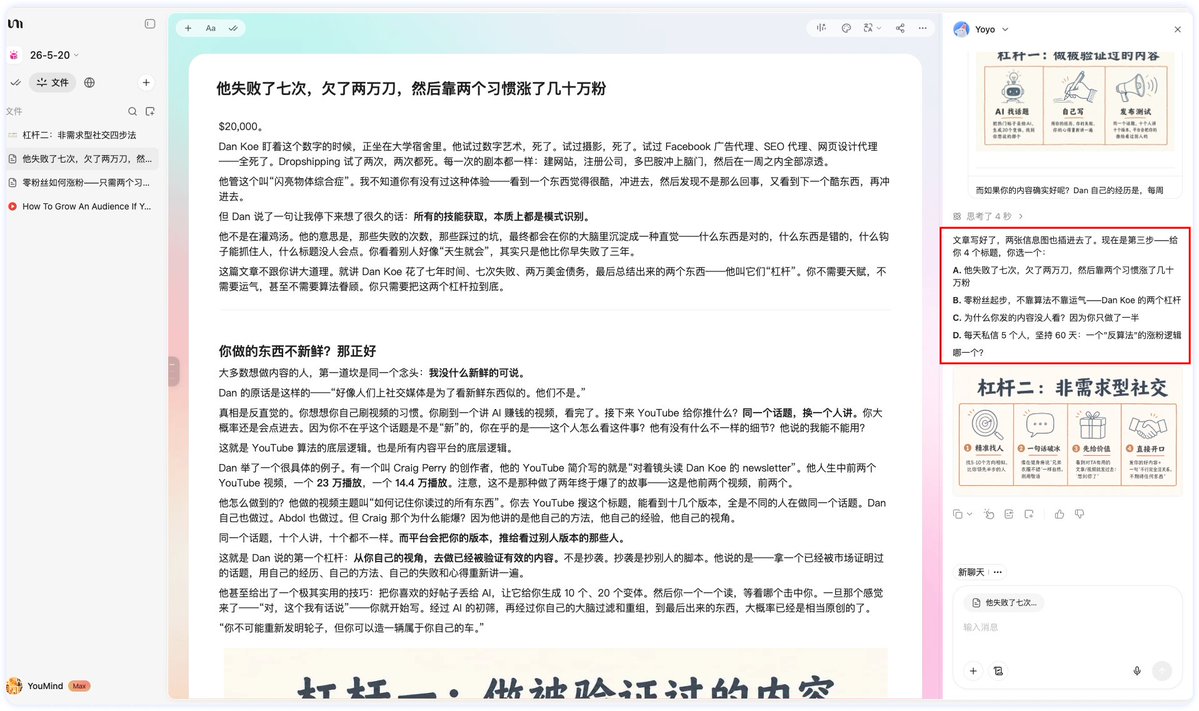This screenshot has width=1199, height=711.
Task: Dislike the reply with thumbs down
Action: pos(1080,514)
